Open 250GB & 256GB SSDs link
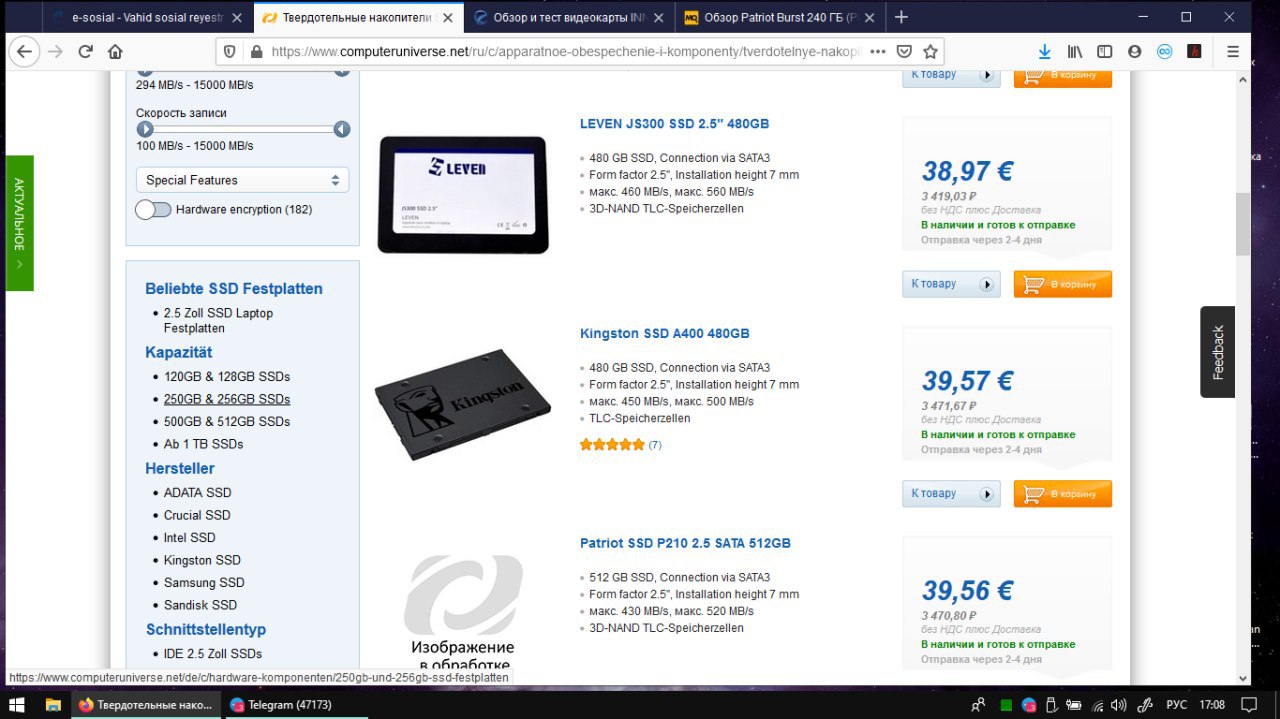1280x719 pixels. (x=227, y=399)
